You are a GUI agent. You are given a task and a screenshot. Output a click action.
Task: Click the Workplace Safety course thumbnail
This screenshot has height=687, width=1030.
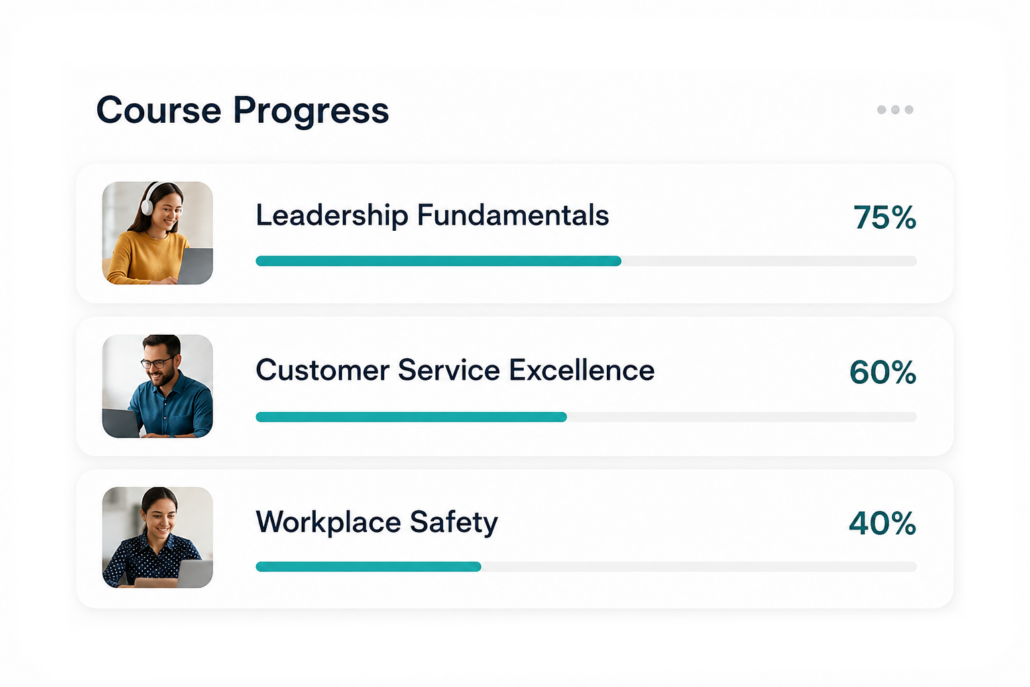(x=158, y=537)
